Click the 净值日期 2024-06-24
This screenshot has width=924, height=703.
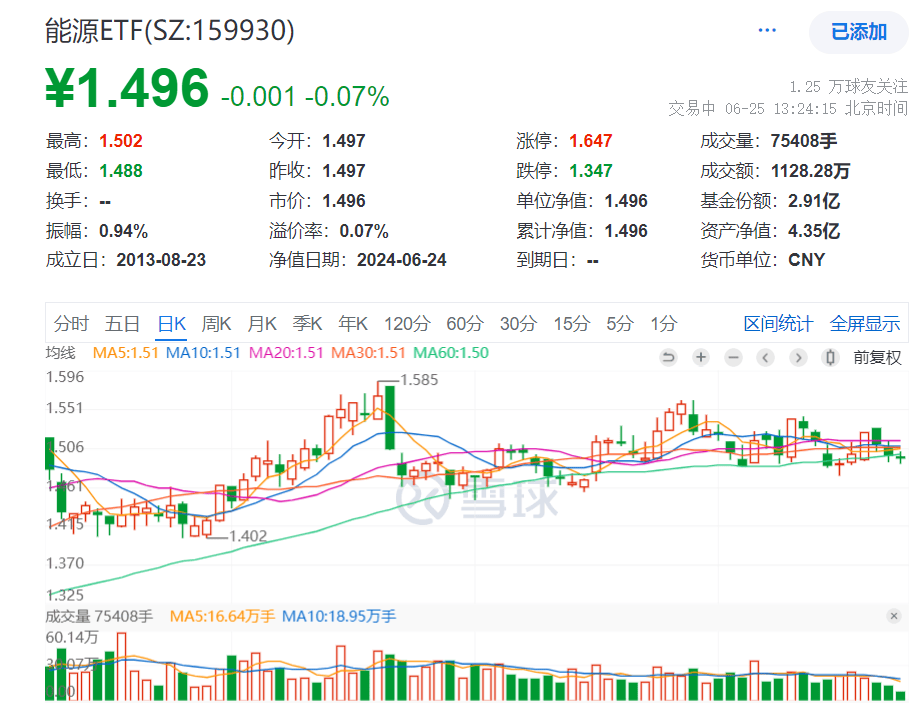tap(401, 260)
